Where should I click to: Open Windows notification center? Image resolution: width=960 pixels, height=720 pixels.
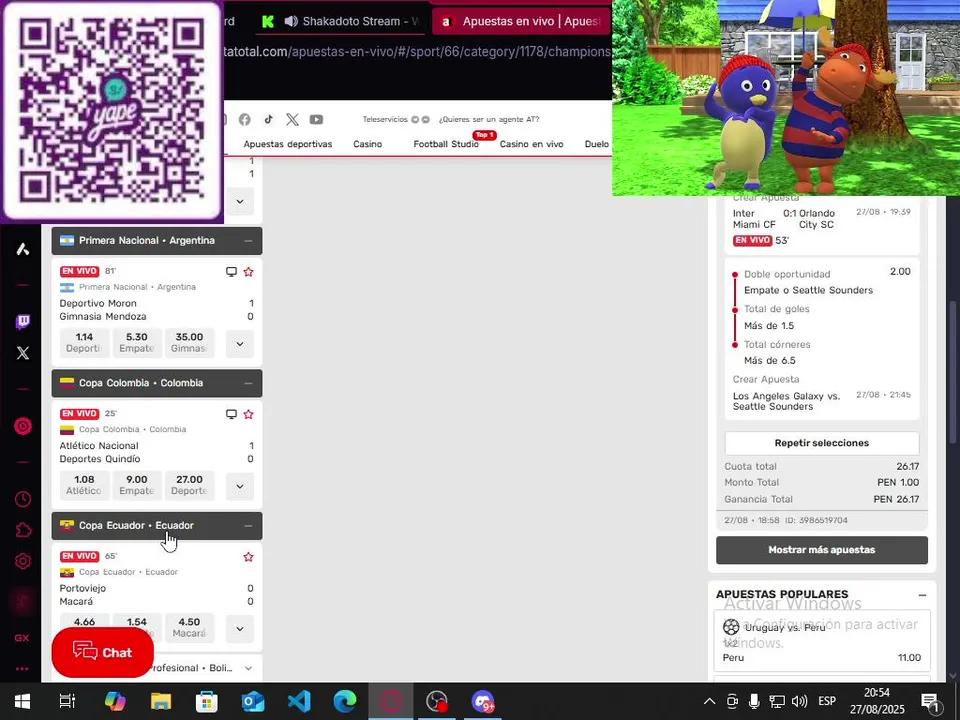pyautogui.click(x=929, y=702)
